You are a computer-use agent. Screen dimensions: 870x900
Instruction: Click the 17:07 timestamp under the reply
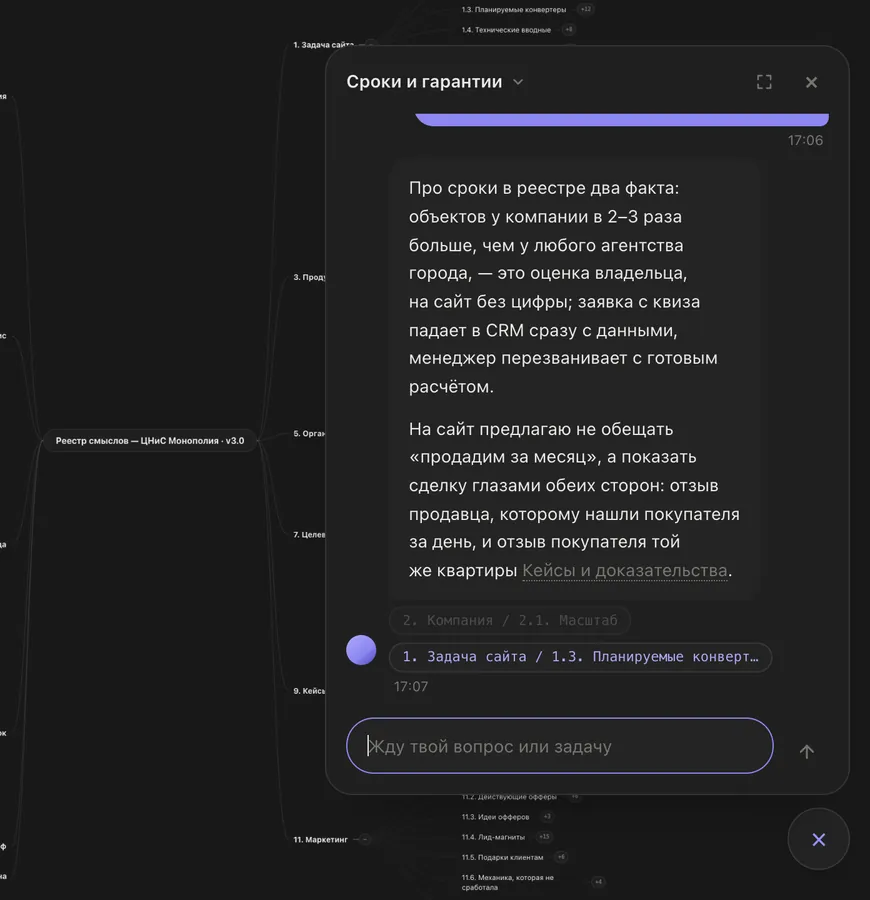click(411, 686)
